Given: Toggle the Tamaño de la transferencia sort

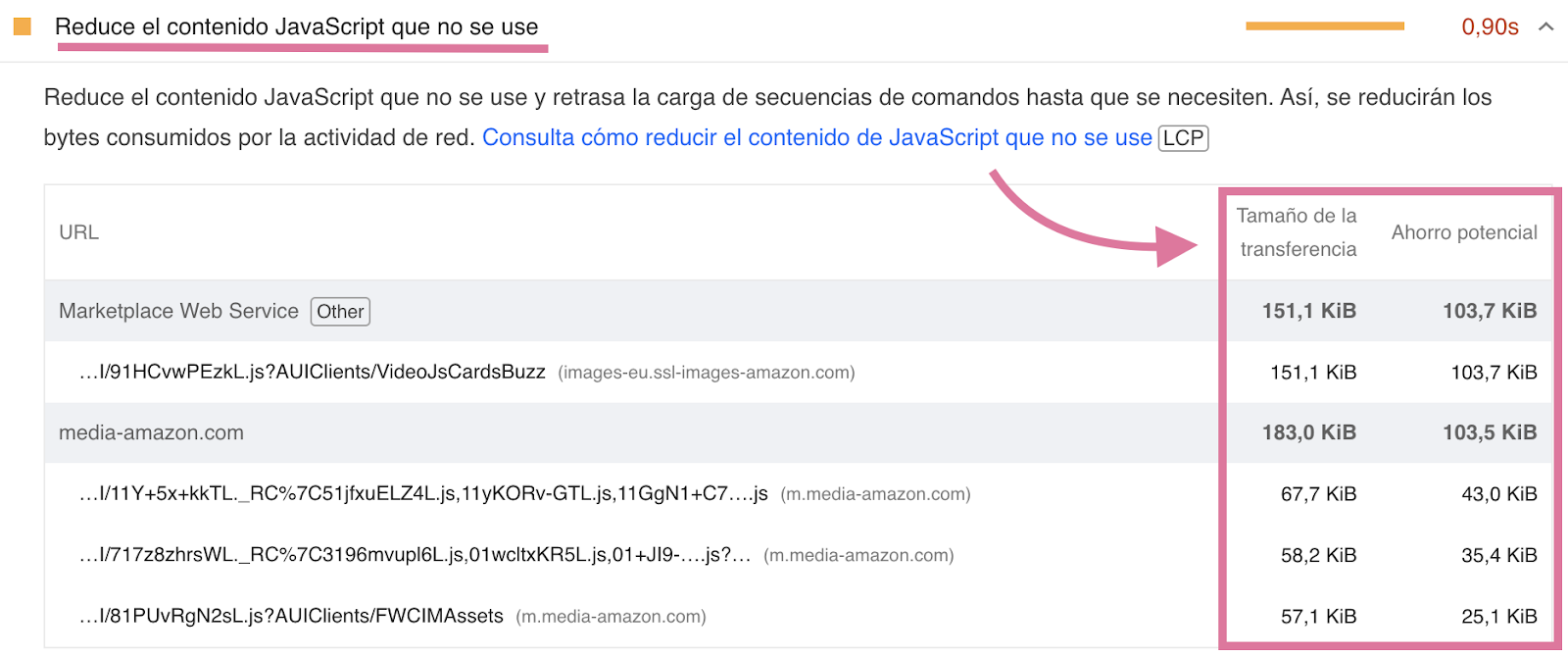Looking at the screenshot, I should [1297, 232].
